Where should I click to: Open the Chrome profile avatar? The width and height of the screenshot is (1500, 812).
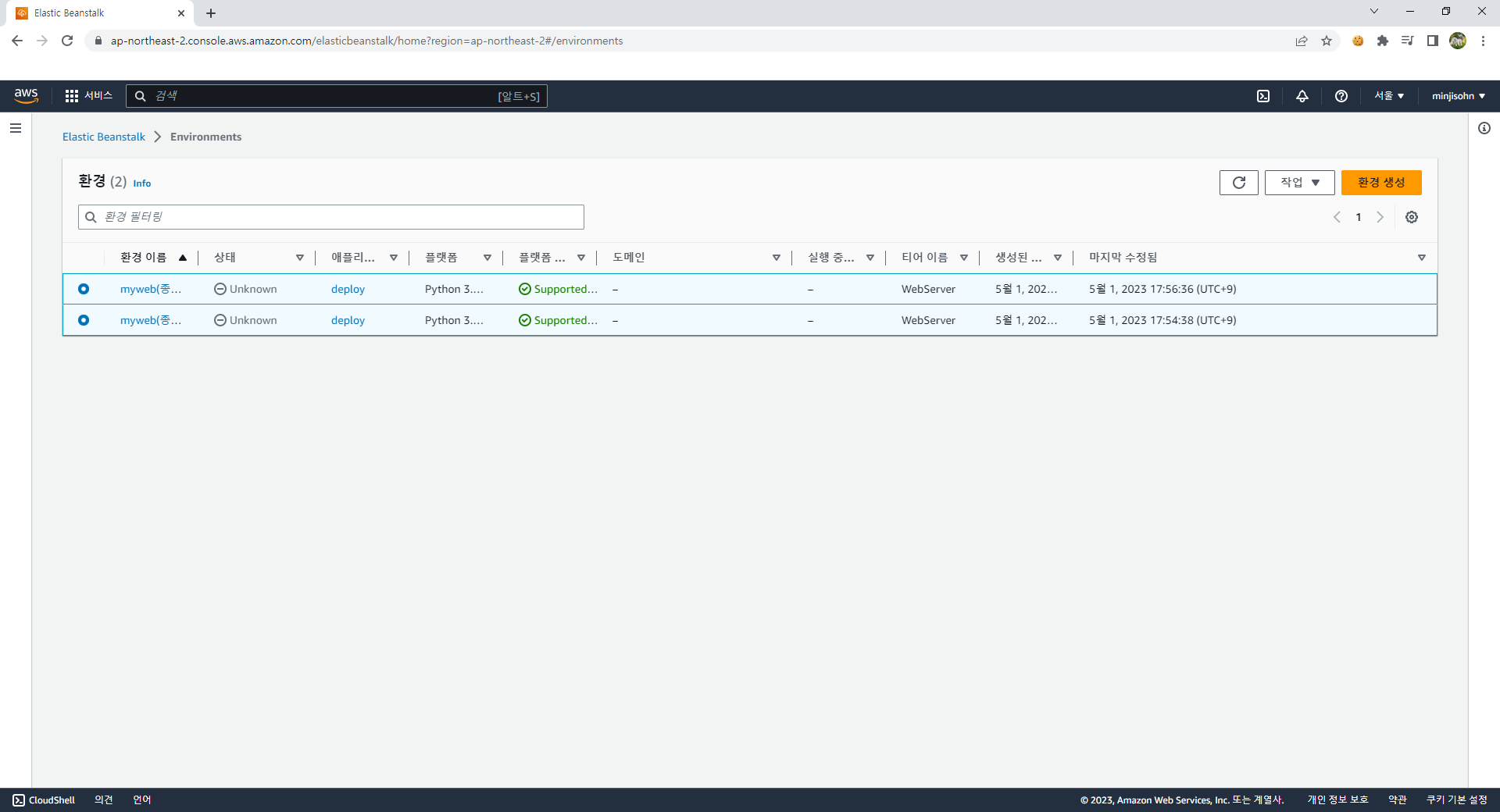(x=1458, y=41)
